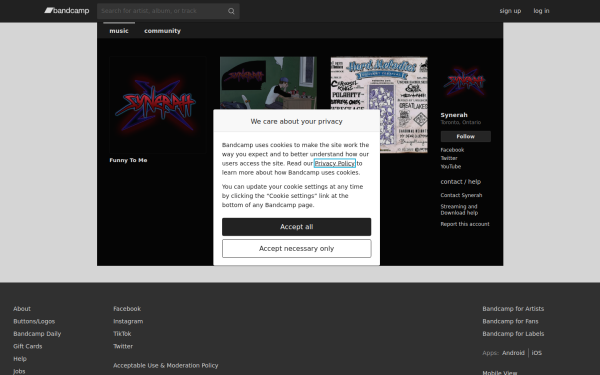Open the footer TikTok link
The image size is (600, 375).
(122, 334)
